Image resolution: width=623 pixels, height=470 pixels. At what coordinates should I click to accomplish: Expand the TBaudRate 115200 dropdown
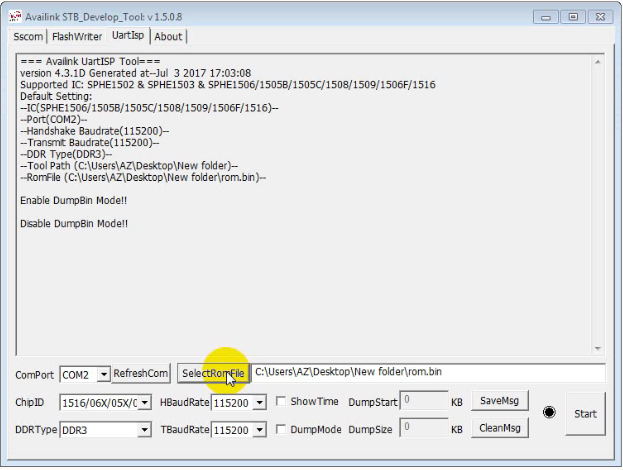259,429
